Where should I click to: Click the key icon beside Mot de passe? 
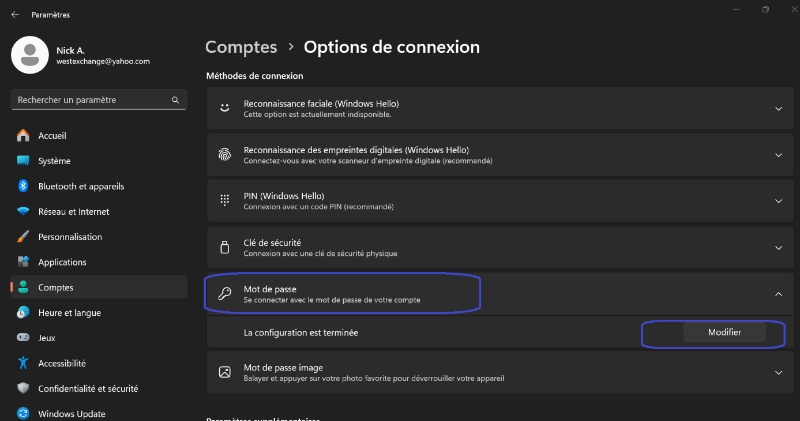[x=225, y=294]
